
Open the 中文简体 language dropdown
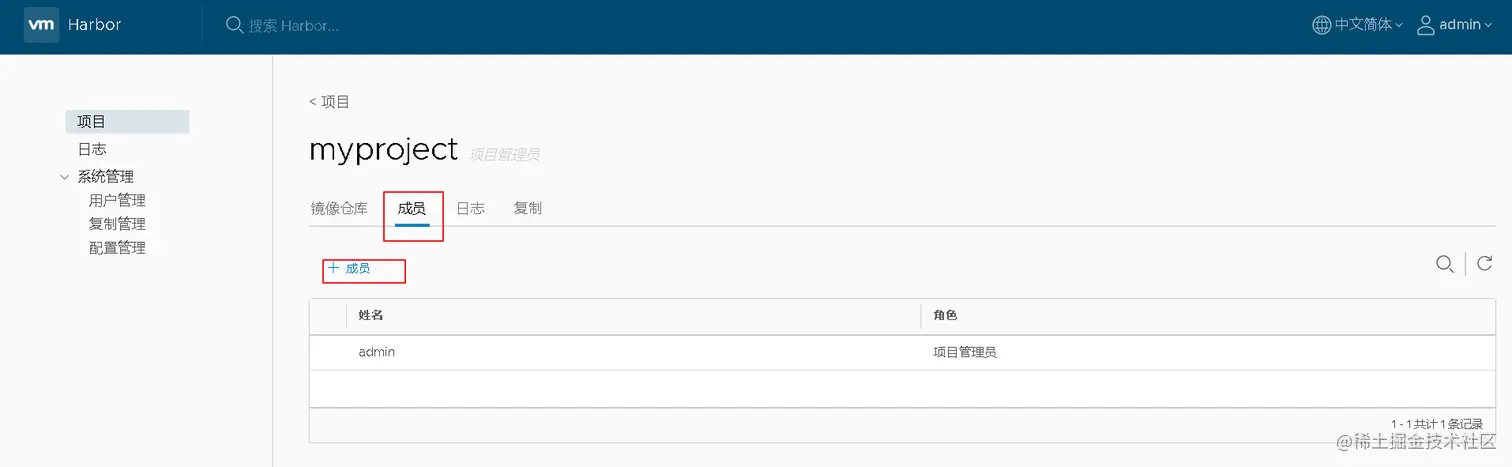pyautogui.click(x=1368, y=24)
